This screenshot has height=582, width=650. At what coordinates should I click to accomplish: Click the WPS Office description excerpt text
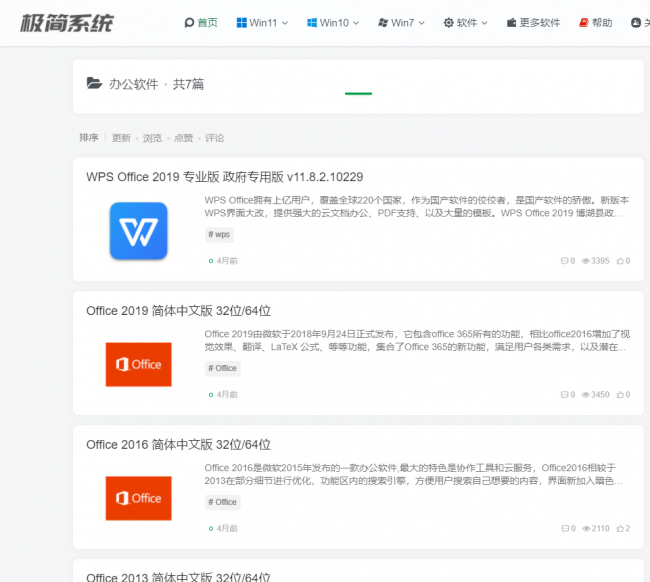click(x=417, y=207)
